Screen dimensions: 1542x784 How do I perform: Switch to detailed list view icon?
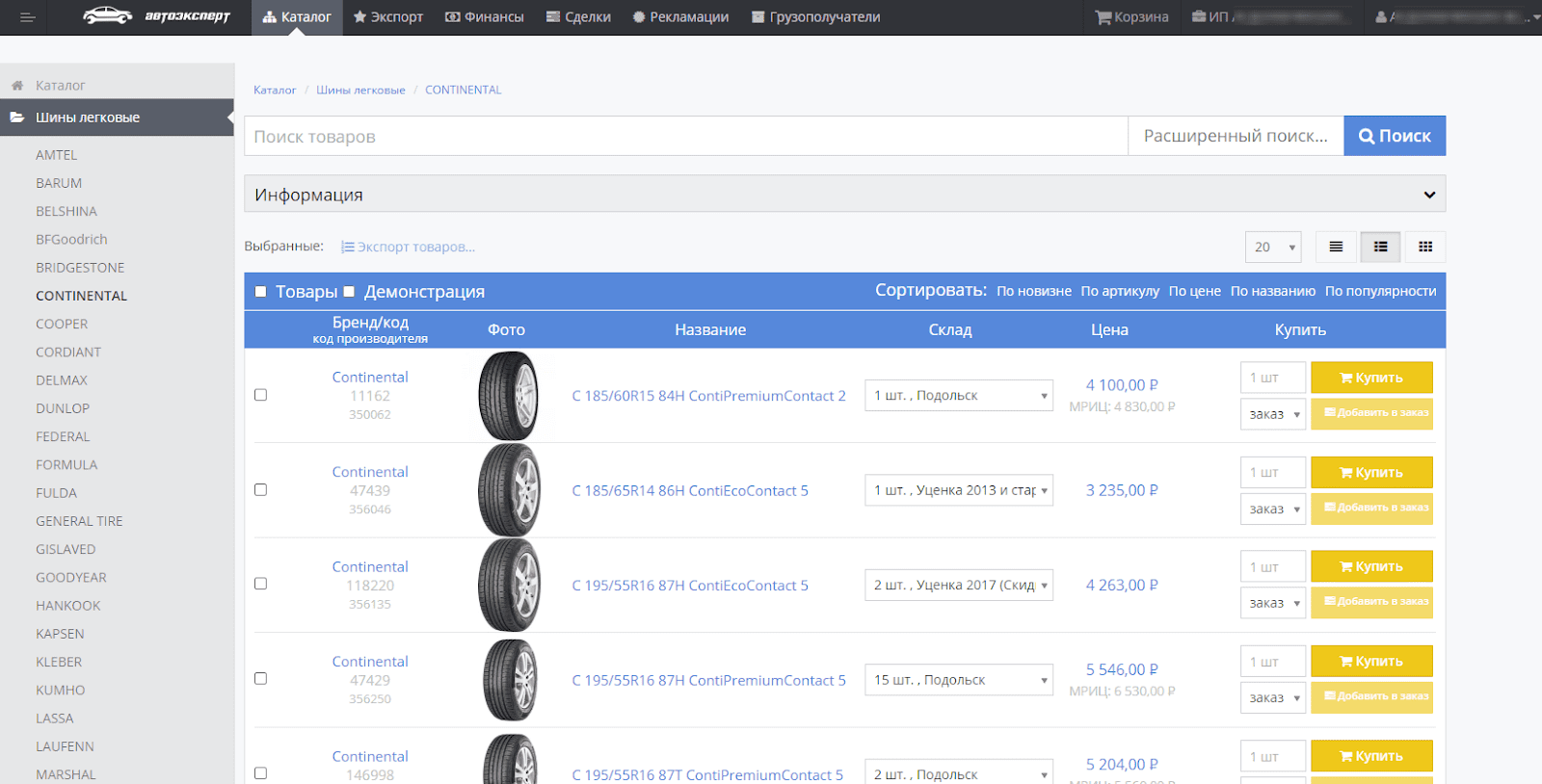(1381, 248)
